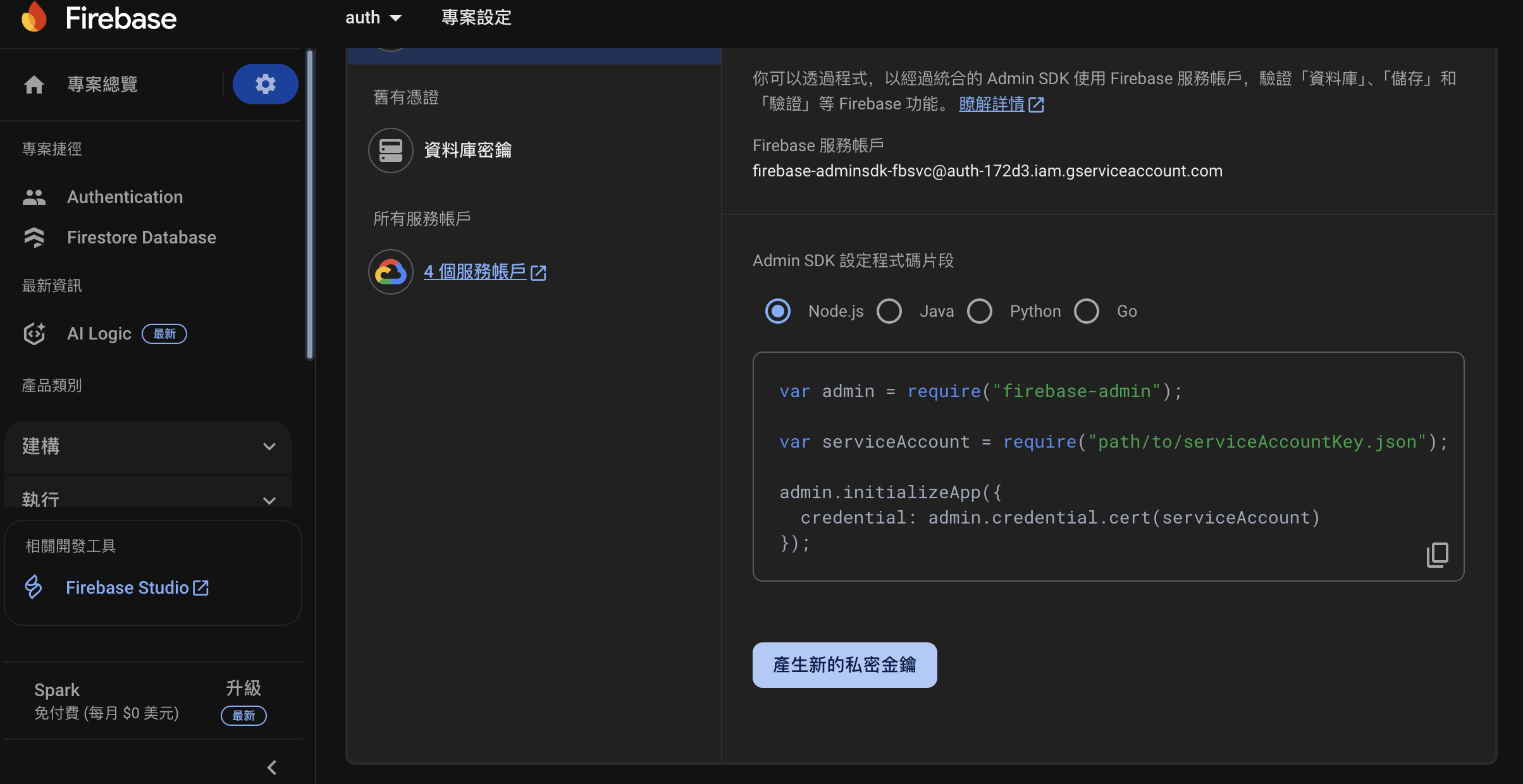The width and height of the screenshot is (1523, 784).
Task: Click the 相關開發工具 heading
Action: tap(71, 546)
